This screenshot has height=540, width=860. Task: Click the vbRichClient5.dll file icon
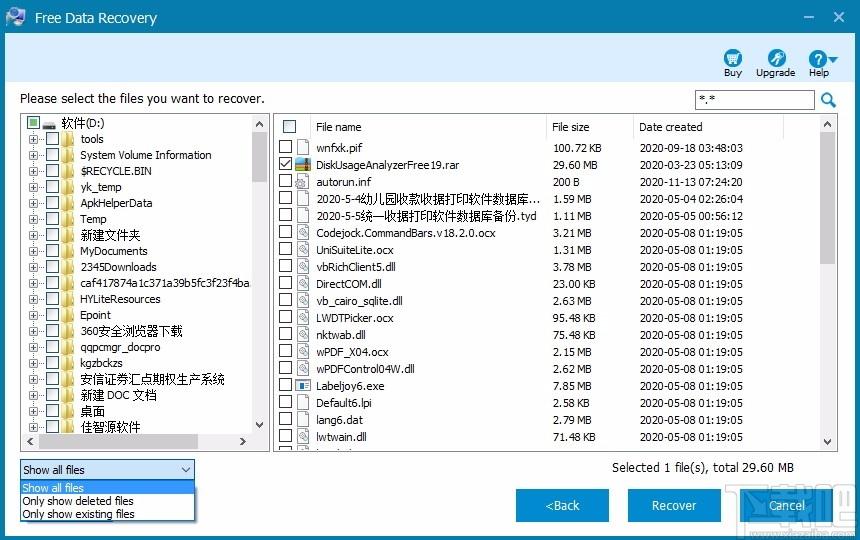[x=303, y=266]
